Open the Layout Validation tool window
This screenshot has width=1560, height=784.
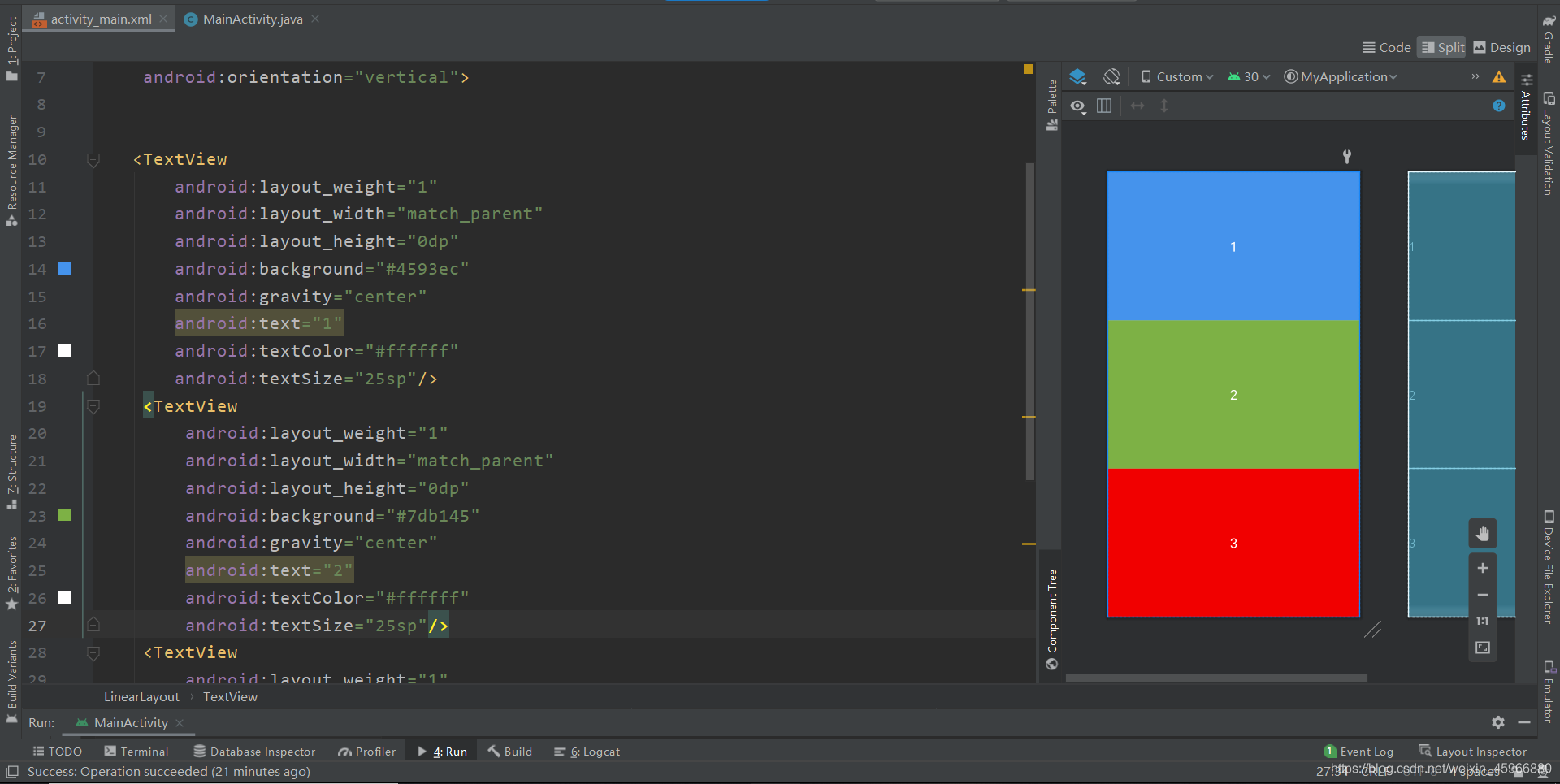coord(1549,143)
